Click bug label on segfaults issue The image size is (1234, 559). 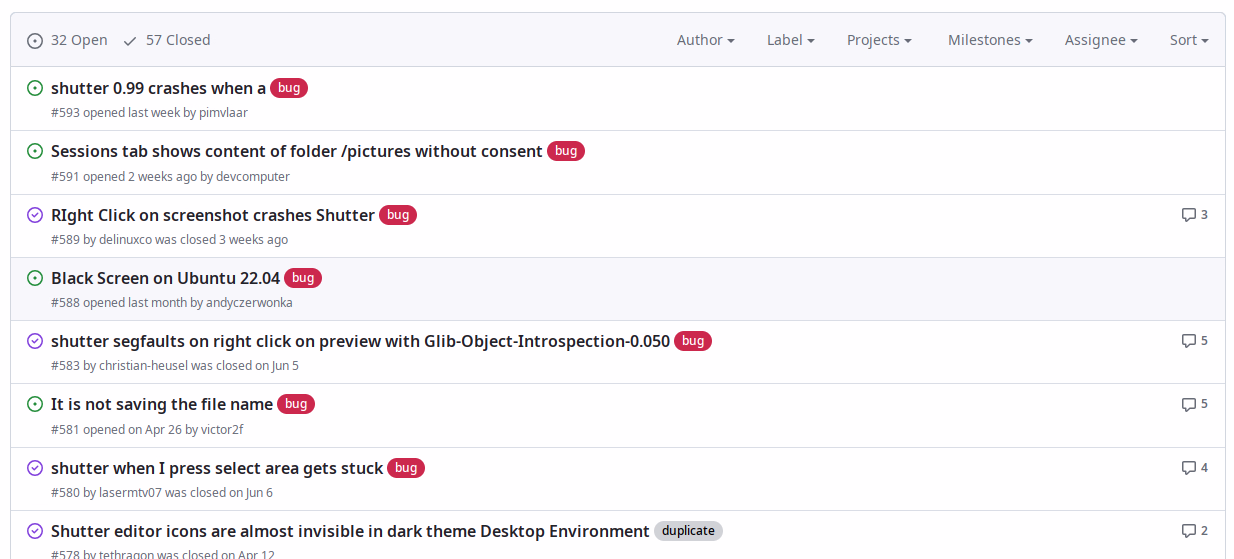693,341
